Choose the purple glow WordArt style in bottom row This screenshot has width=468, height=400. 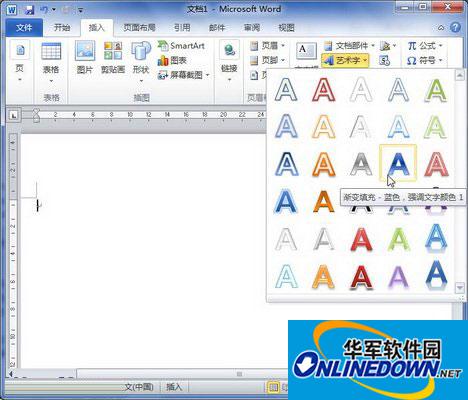tap(398, 276)
